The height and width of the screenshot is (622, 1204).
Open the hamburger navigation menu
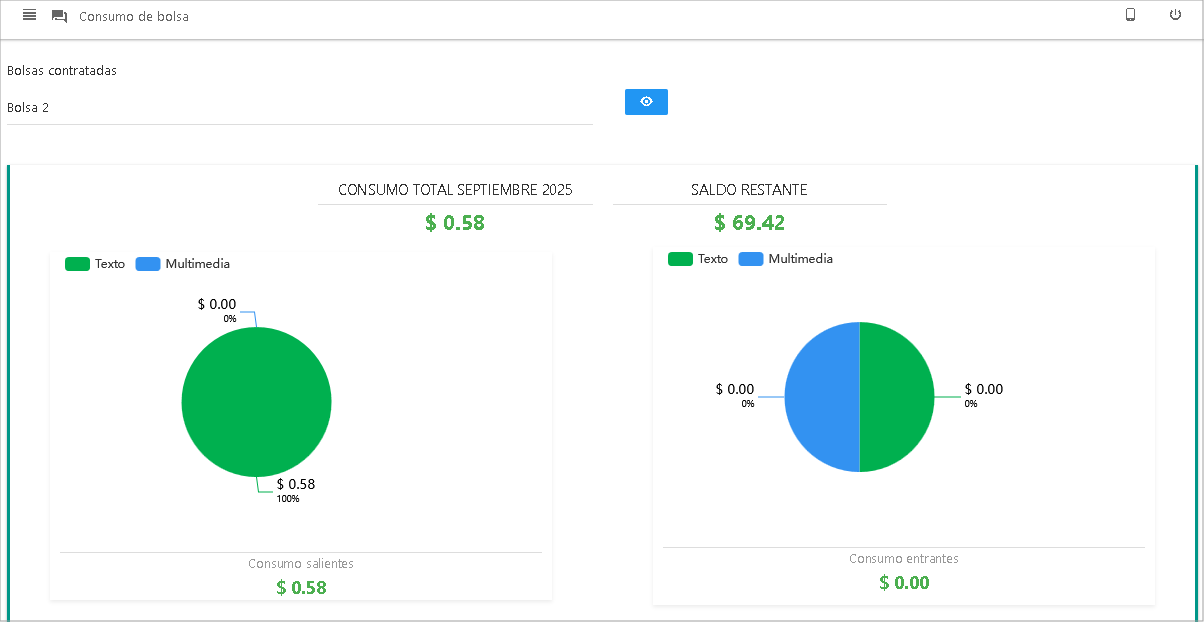(x=29, y=16)
